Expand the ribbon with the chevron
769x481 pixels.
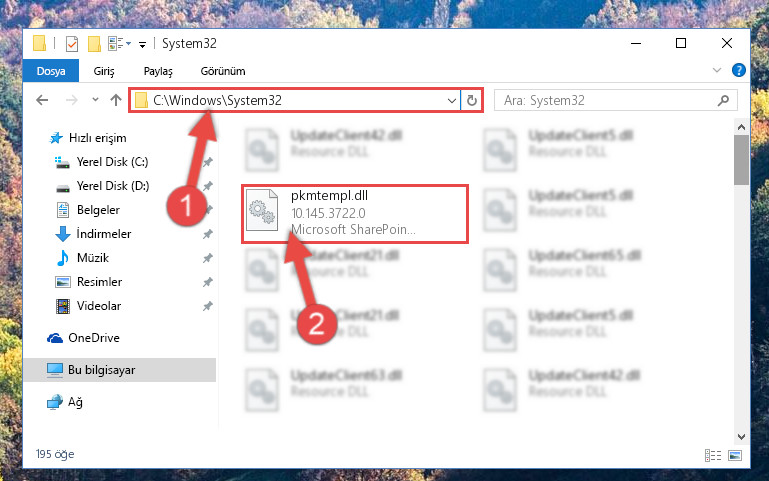pos(717,70)
